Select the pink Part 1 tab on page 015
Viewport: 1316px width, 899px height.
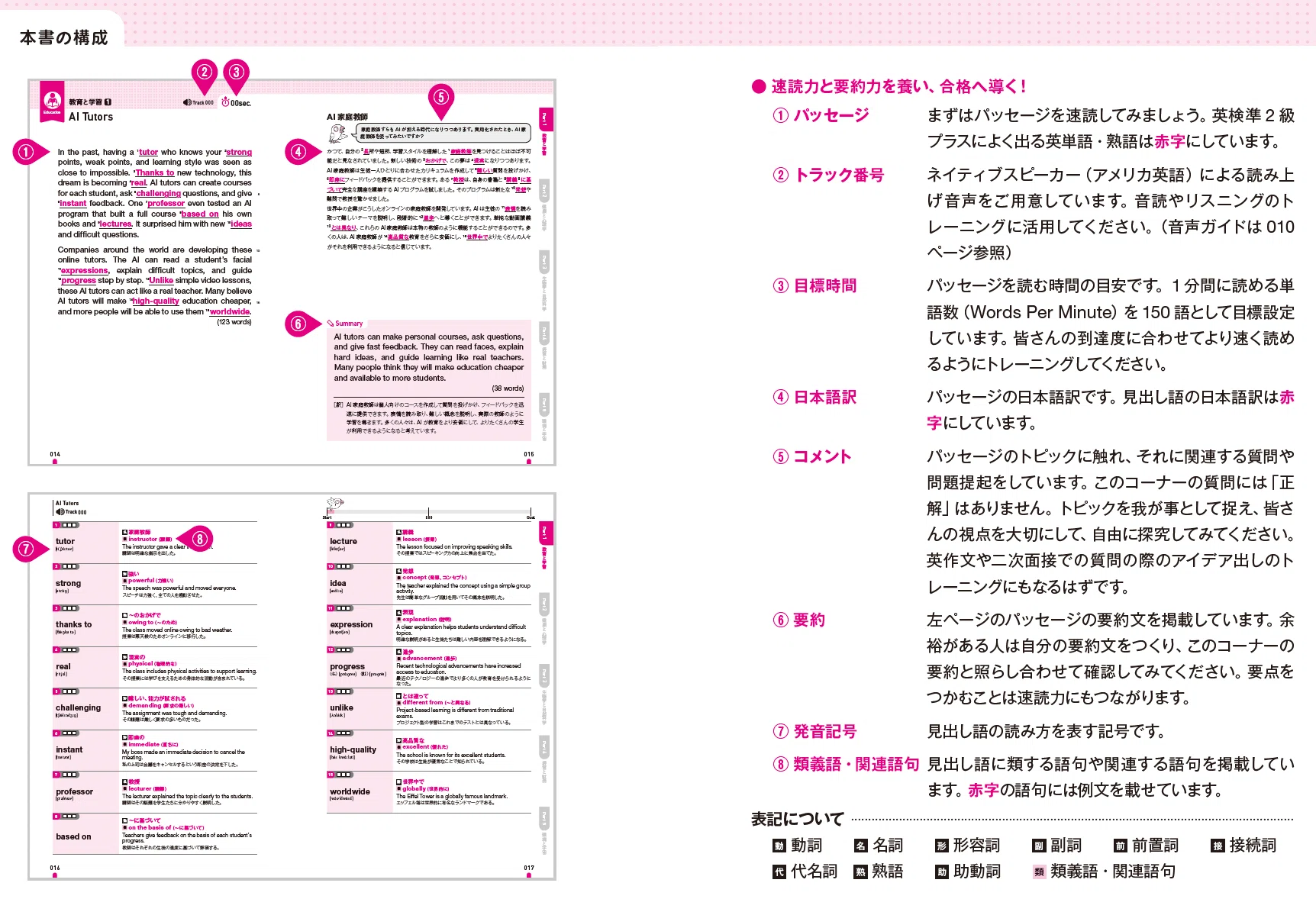[x=544, y=119]
